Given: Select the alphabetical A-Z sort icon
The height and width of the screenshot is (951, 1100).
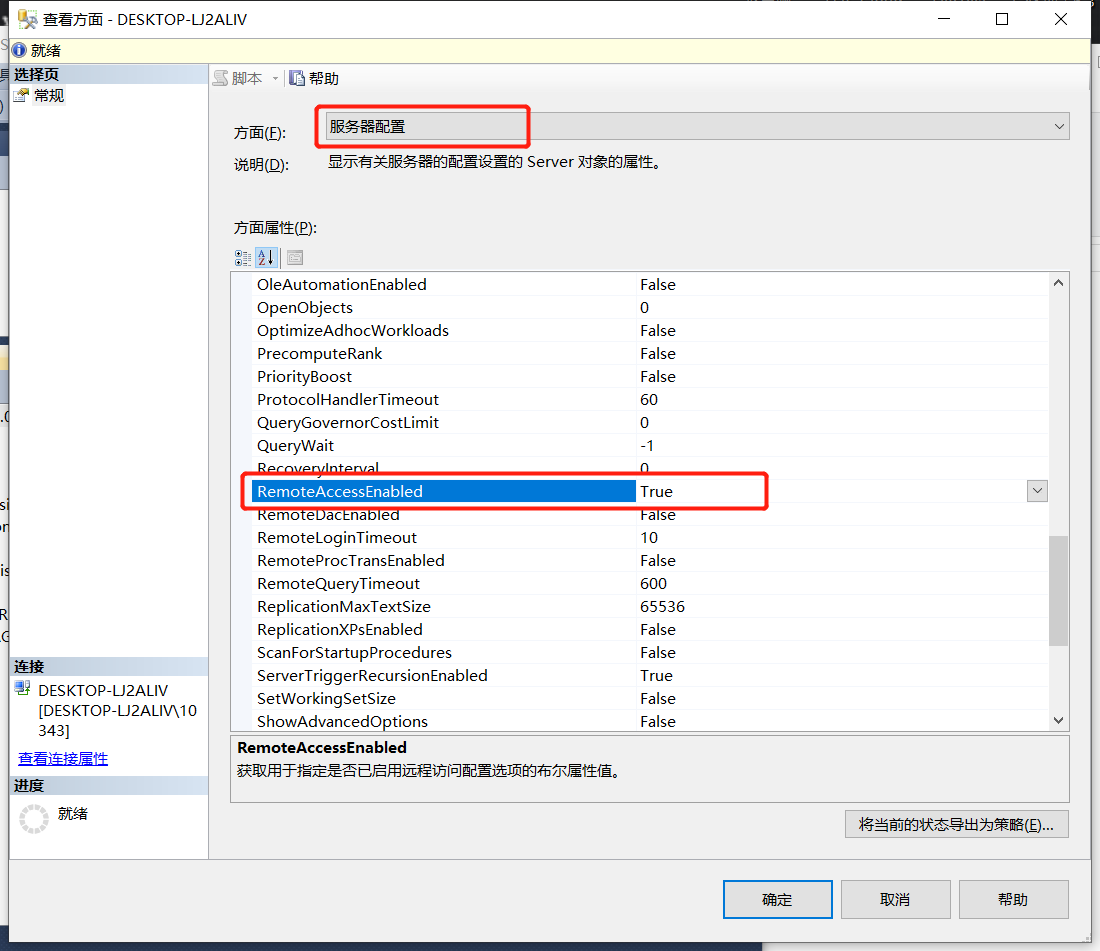Looking at the screenshot, I should (265, 257).
